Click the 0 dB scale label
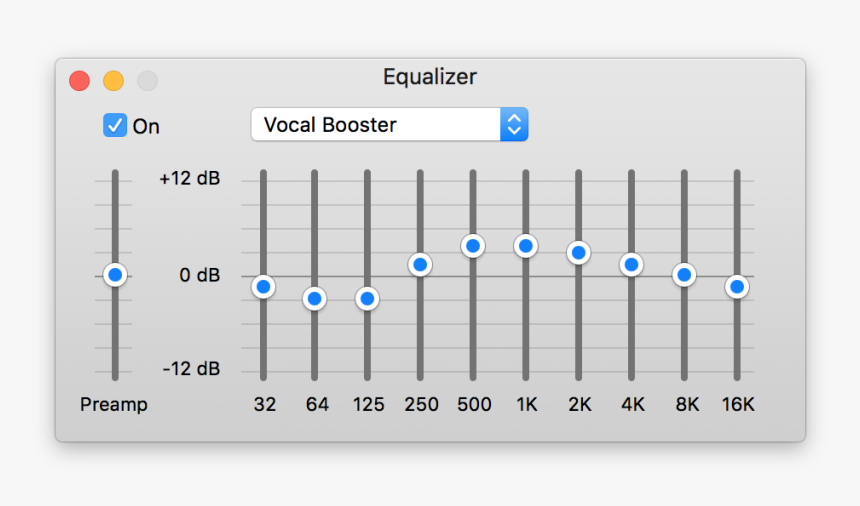The height and width of the screenshot is (506, 860). pyautogui.click(x=200, y=275)
